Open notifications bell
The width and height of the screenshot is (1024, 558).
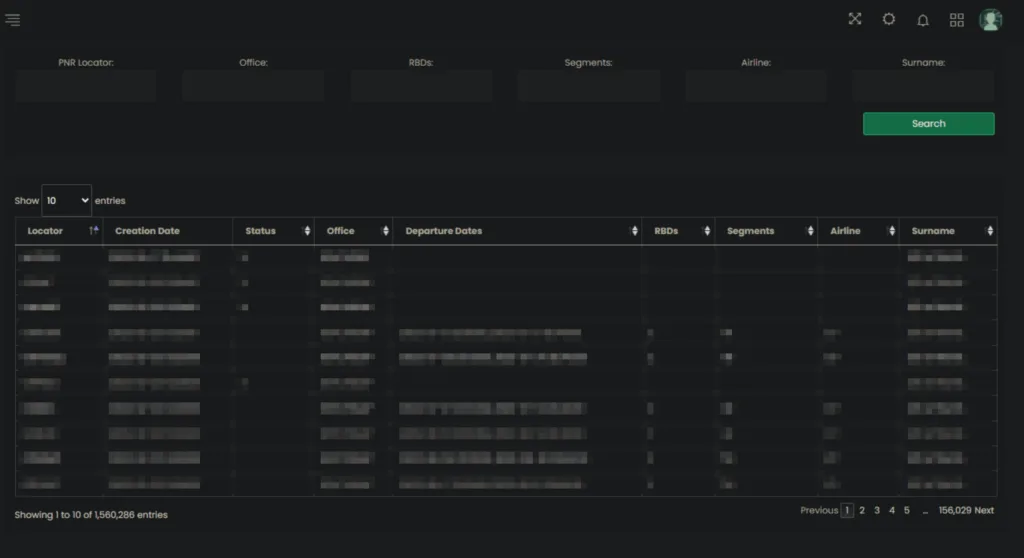(923, 20)
